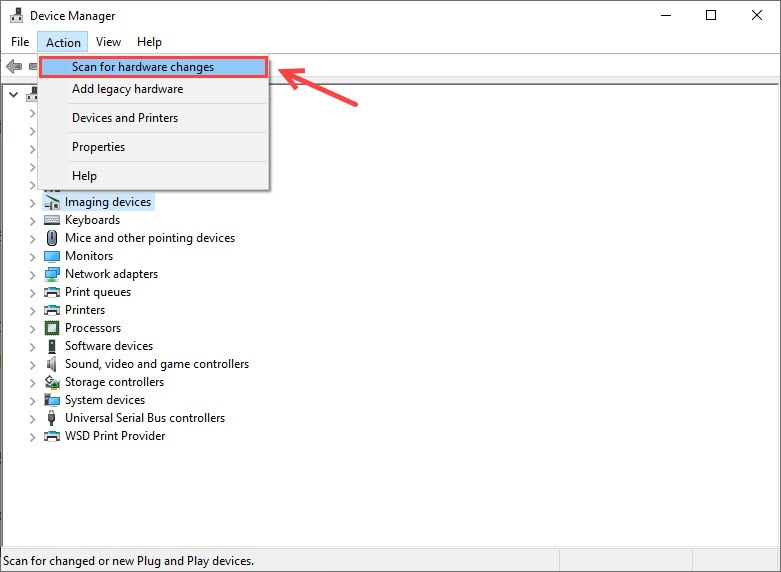Image resolution: width=781 pixels, height=572 pixels.
Task: Click the speaker icon for Sound controllers
Action: [52, 364]
